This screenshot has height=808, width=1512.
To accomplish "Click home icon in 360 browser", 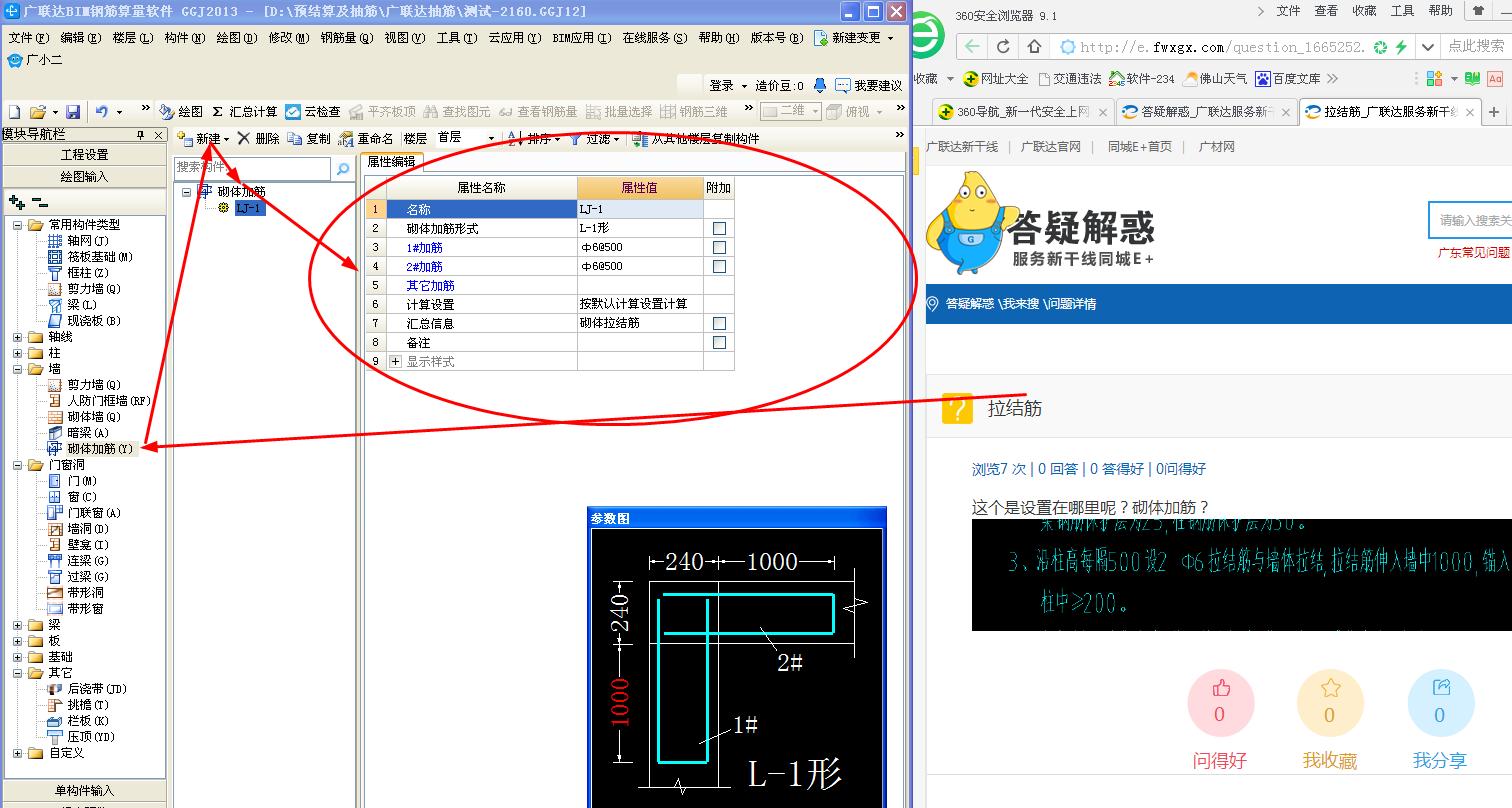I will (1035, 47).
